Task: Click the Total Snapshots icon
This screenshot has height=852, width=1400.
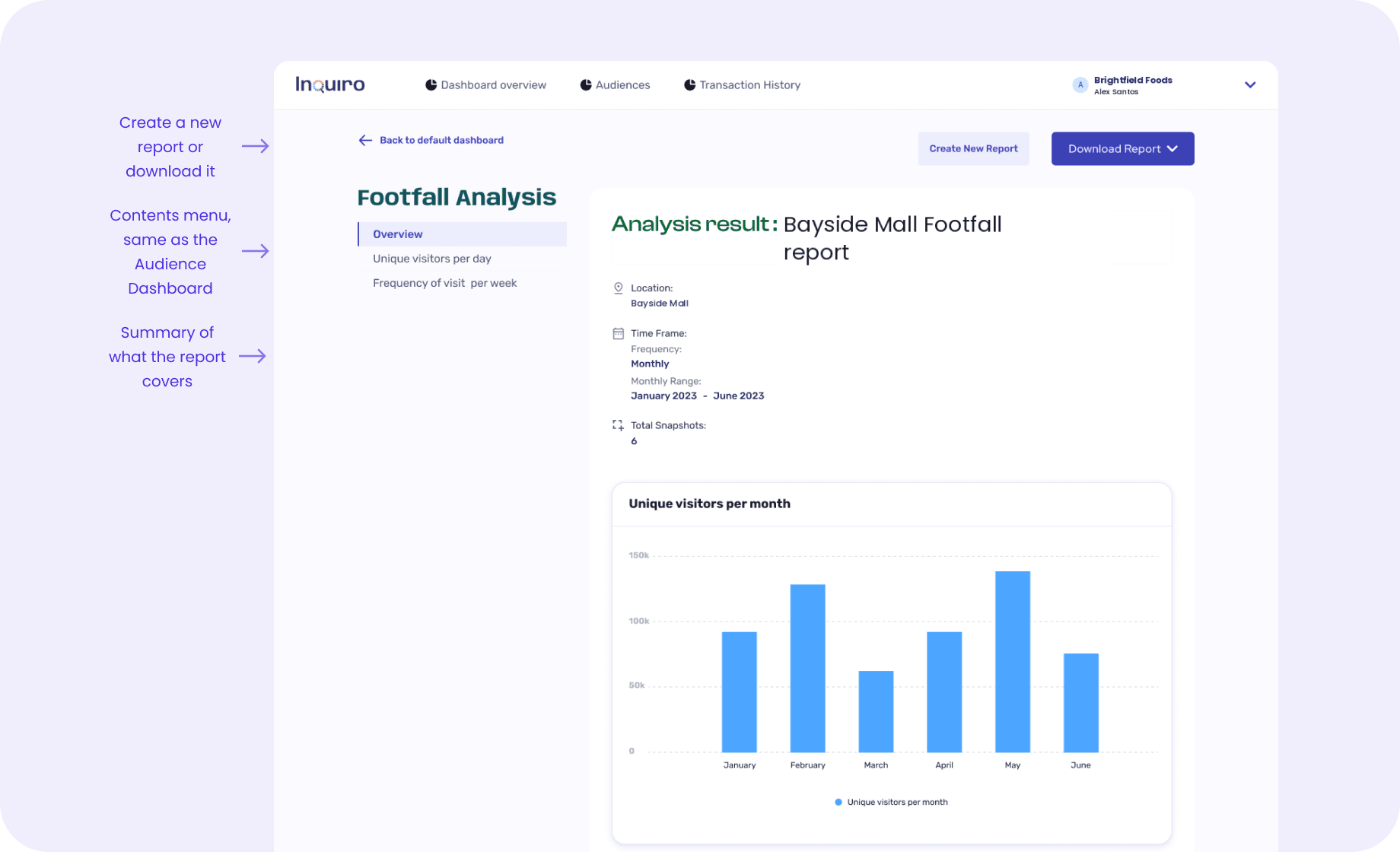Action: coord(618,425)
